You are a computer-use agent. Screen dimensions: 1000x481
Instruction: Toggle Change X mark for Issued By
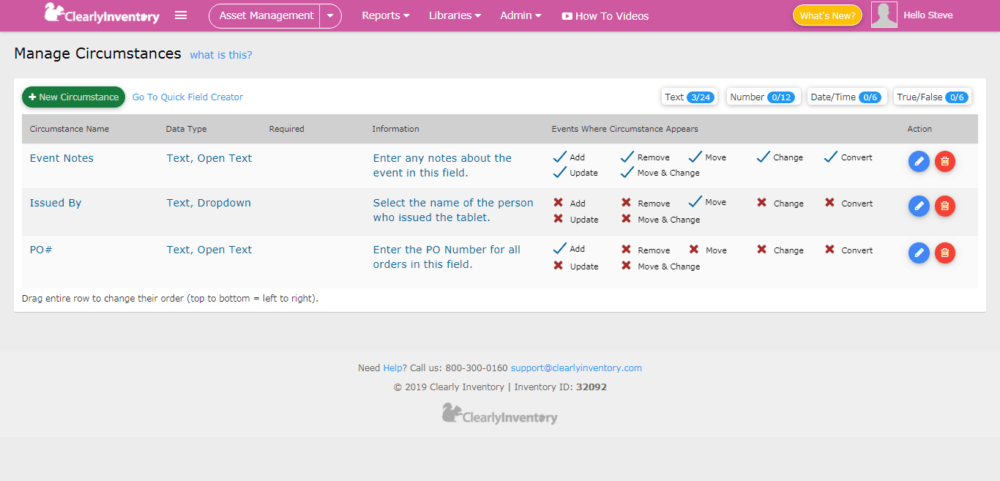click(762, 203)
